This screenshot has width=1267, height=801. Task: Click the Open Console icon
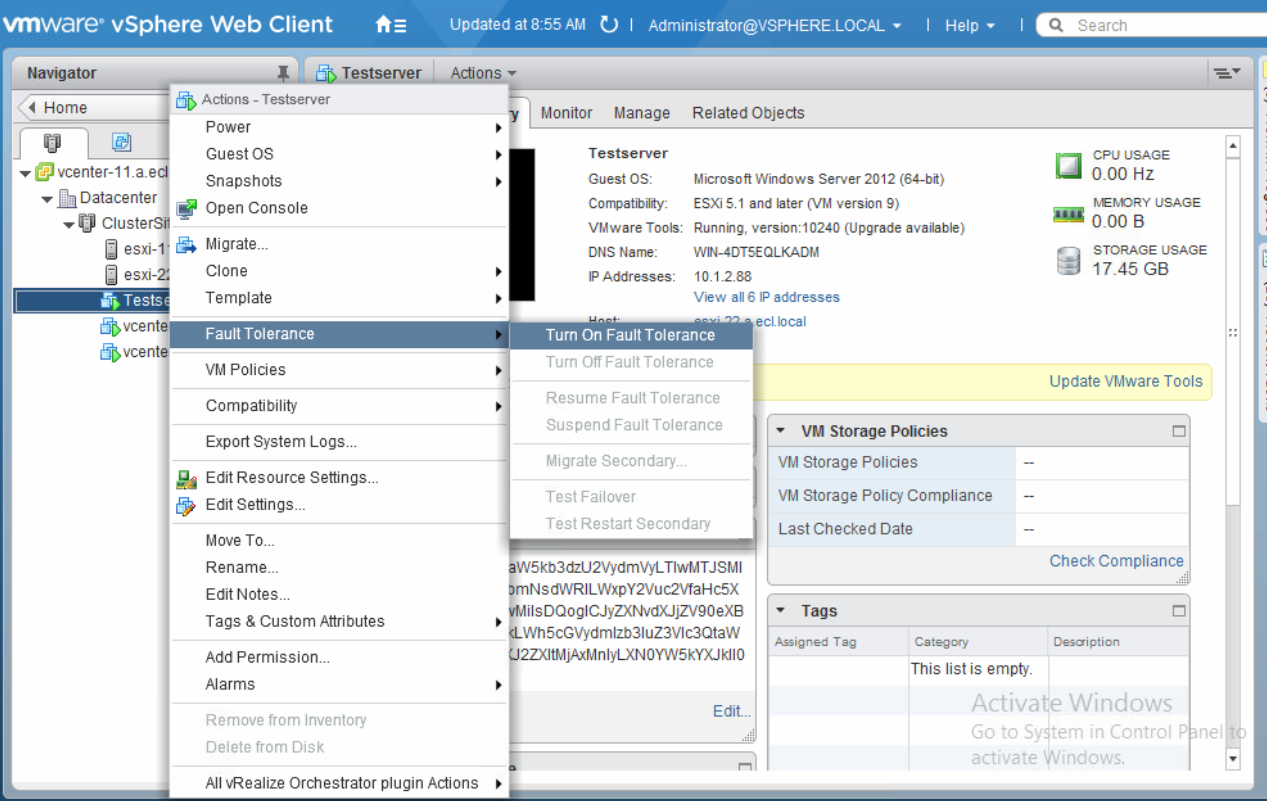186,209
